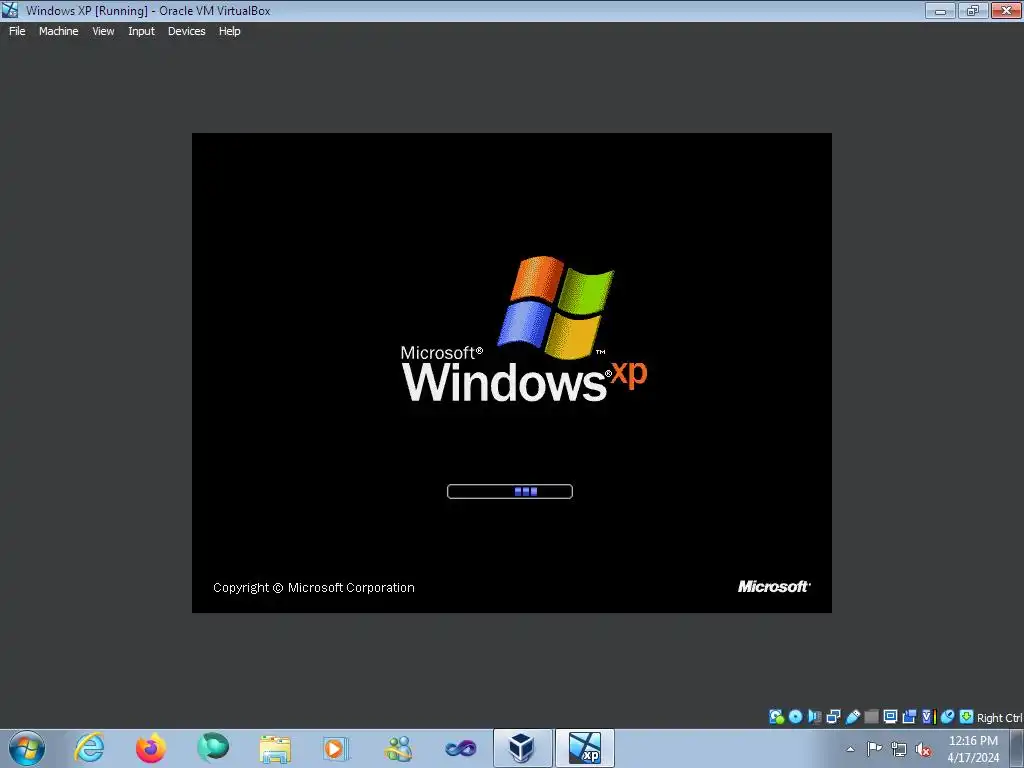This screenshot has height=768, width=1024.
Task: Open the Help menu
Action: point(229,31)
